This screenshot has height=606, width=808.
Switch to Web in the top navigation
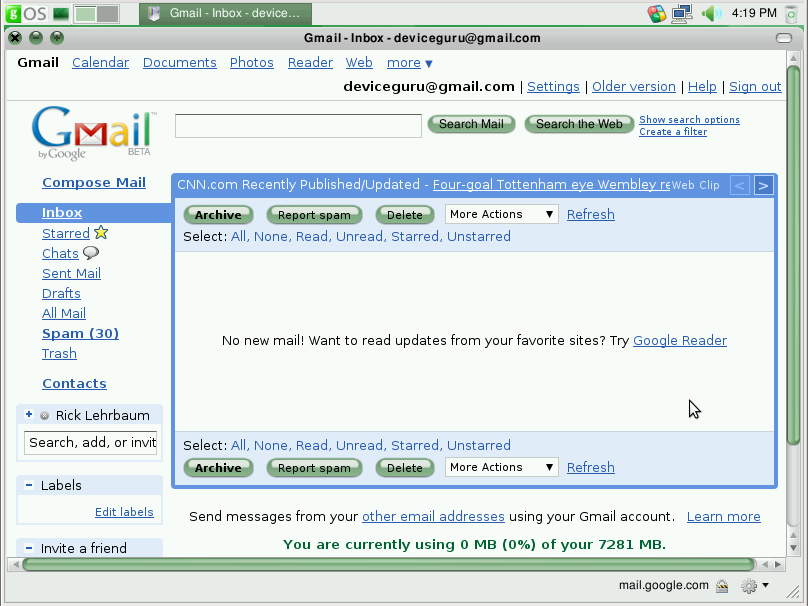click(359, 63)
